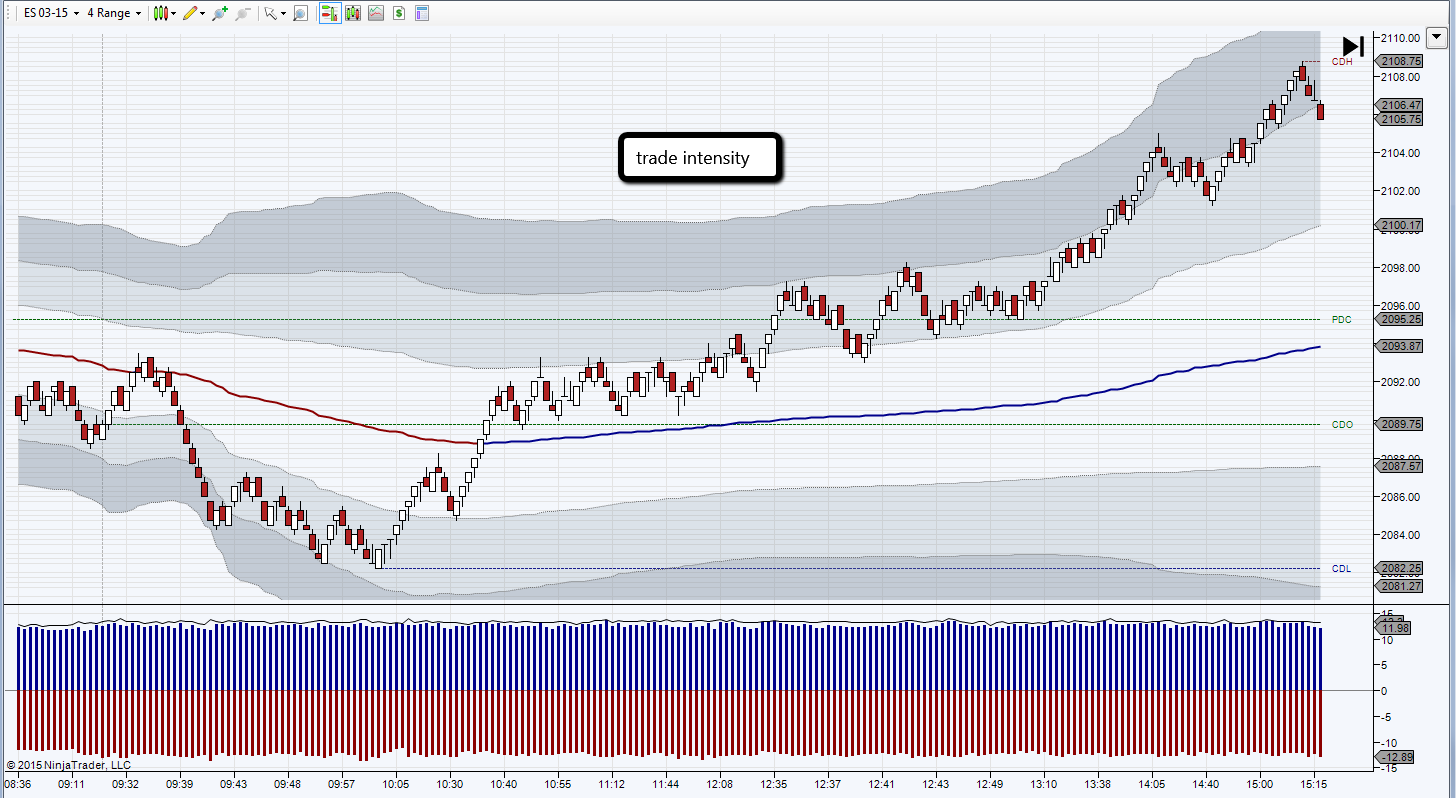Open the ES 03-15 instrument selector
The height and width of the screenshot is (798, 1456).
[51, 13]
